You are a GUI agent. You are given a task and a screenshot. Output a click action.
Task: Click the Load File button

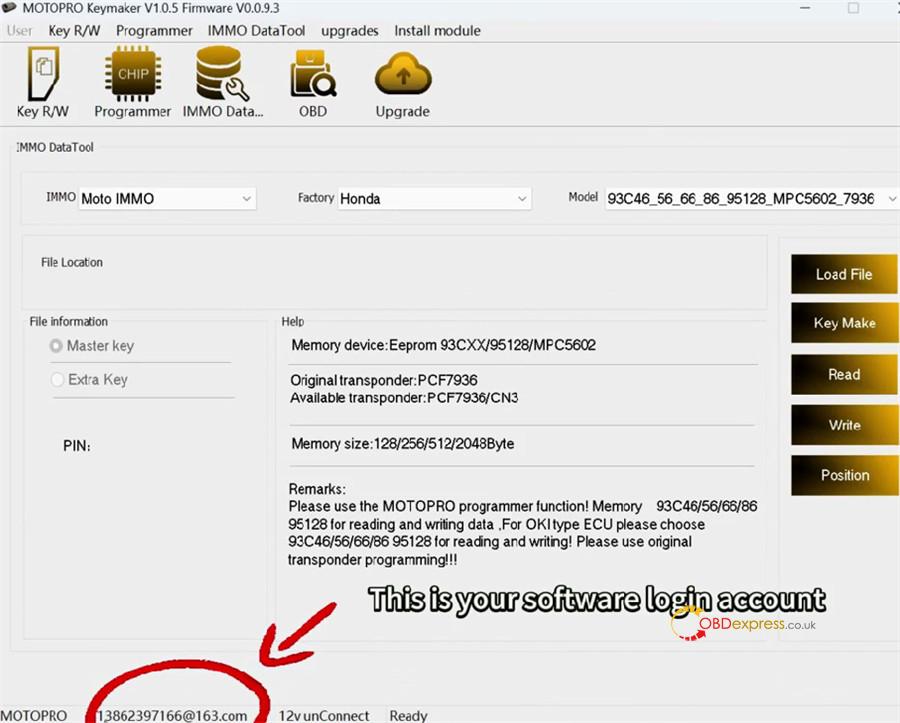click(x=844, y=274)
